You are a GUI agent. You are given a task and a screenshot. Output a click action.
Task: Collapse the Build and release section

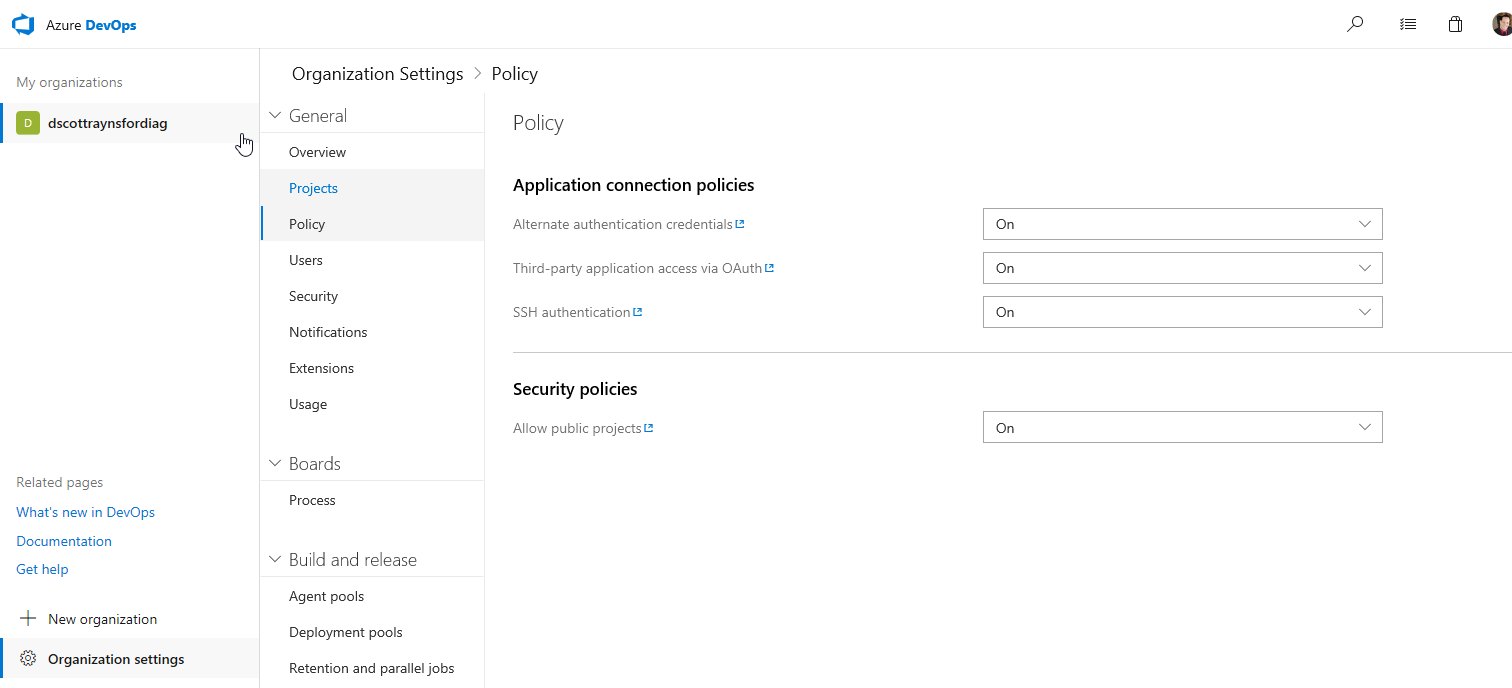275,560
